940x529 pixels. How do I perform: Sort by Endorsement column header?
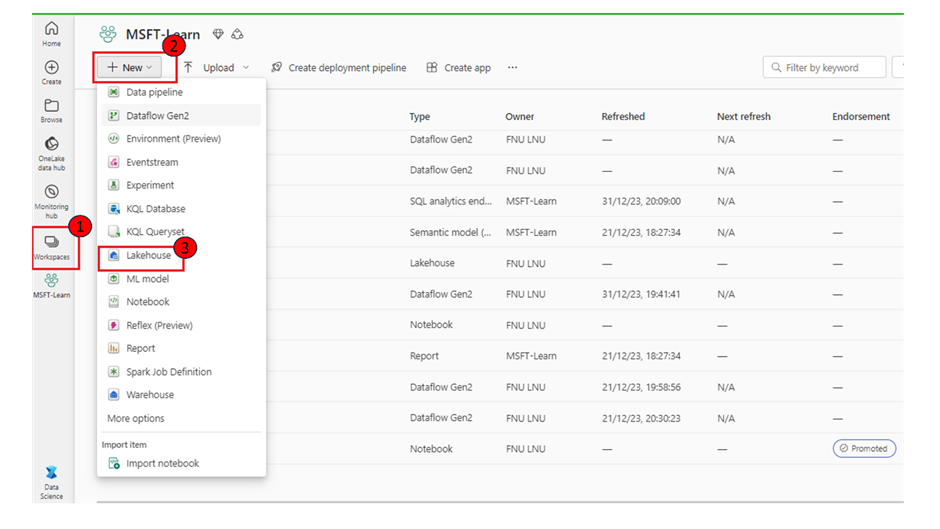[861, 116]
